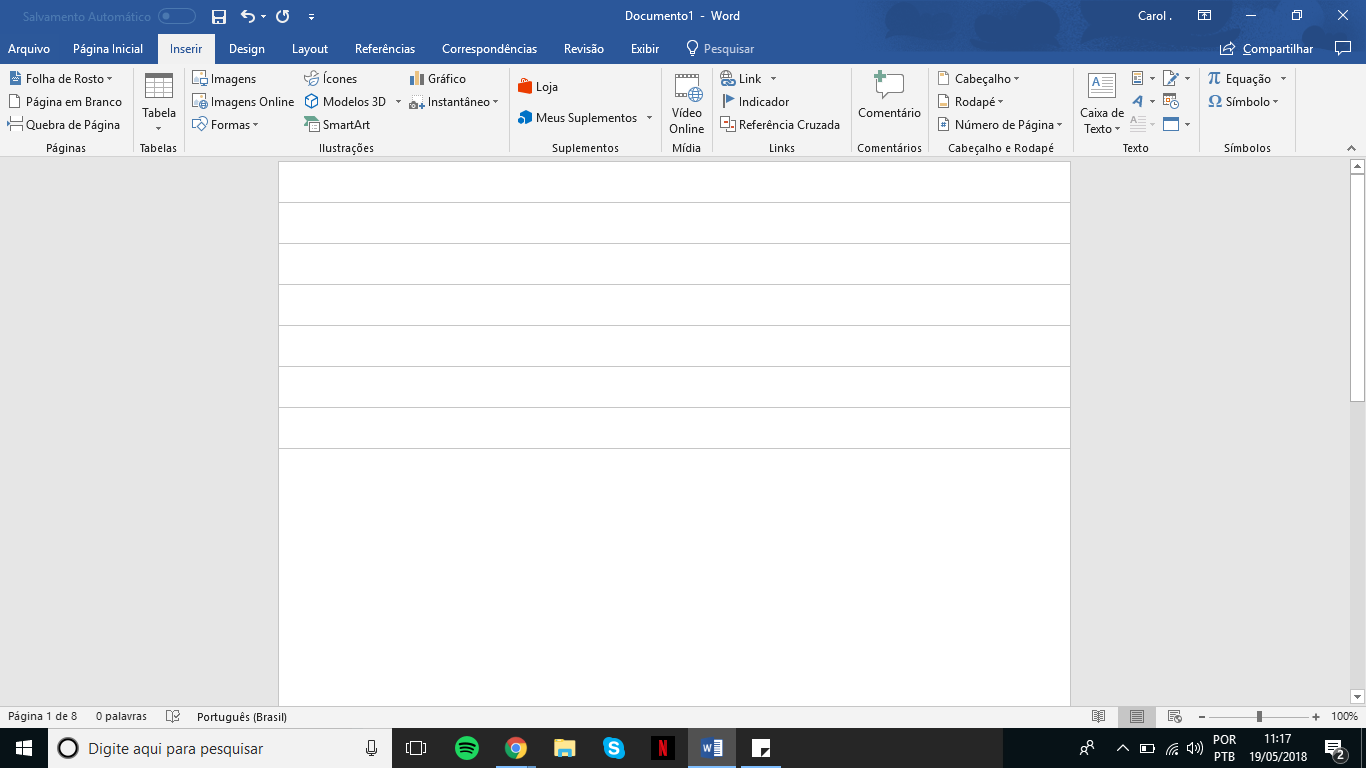Open the comments pane icon beside Compartilhar
Screen dimensions: 1366x768
(1343, 48)
